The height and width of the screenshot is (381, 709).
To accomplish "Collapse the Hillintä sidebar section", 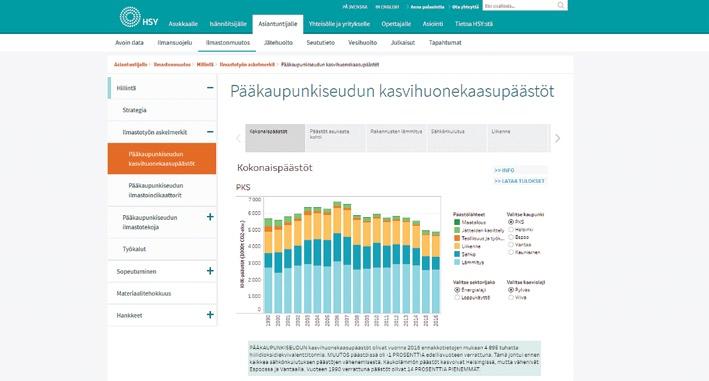I will (x=210, y=88).
